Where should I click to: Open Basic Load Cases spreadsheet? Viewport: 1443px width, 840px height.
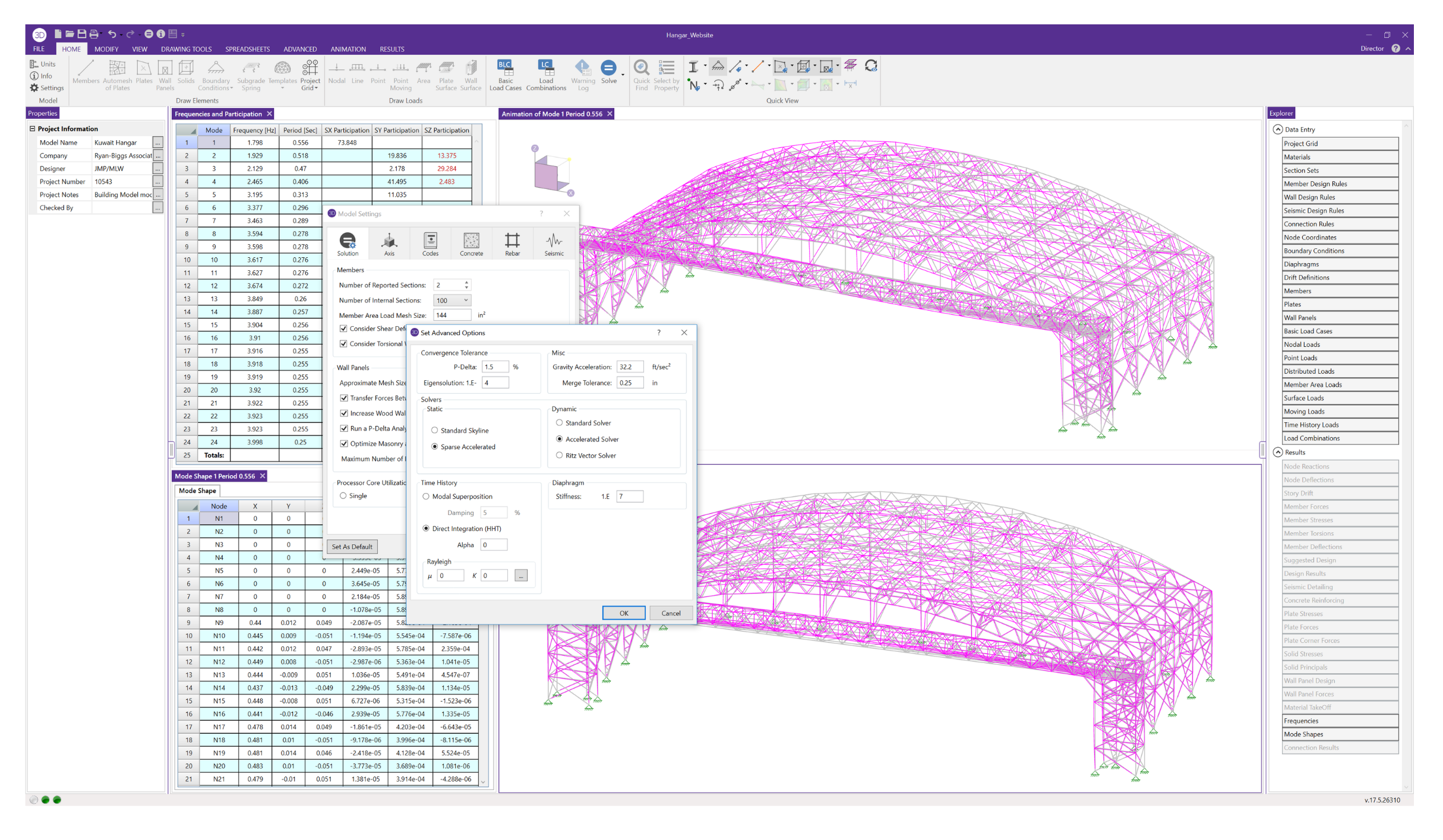coord(505,68)
